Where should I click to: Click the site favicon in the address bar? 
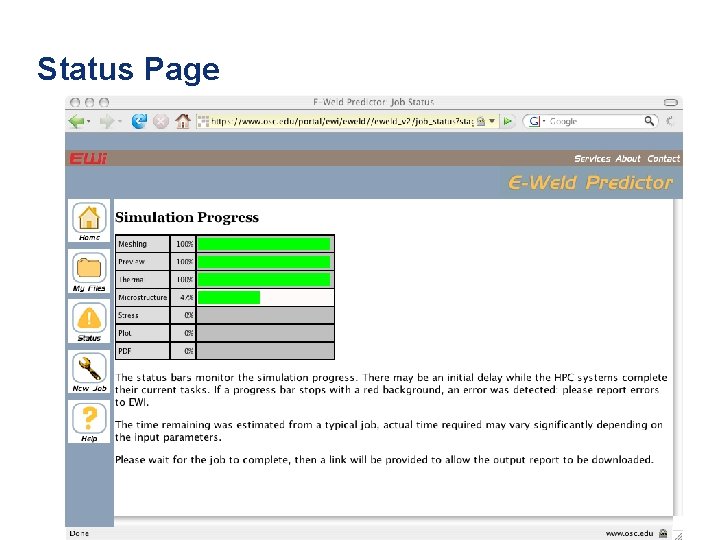click(x=203, y=121)
